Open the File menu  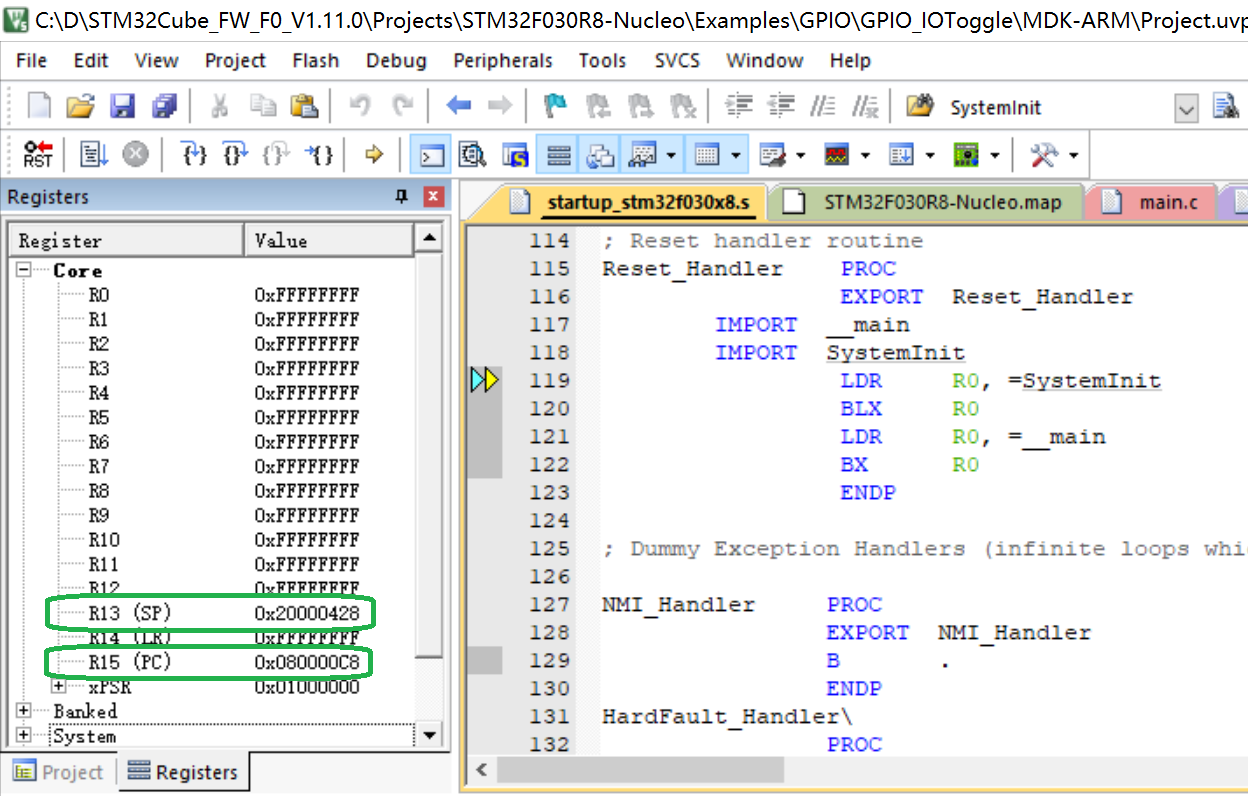point(32,61)
